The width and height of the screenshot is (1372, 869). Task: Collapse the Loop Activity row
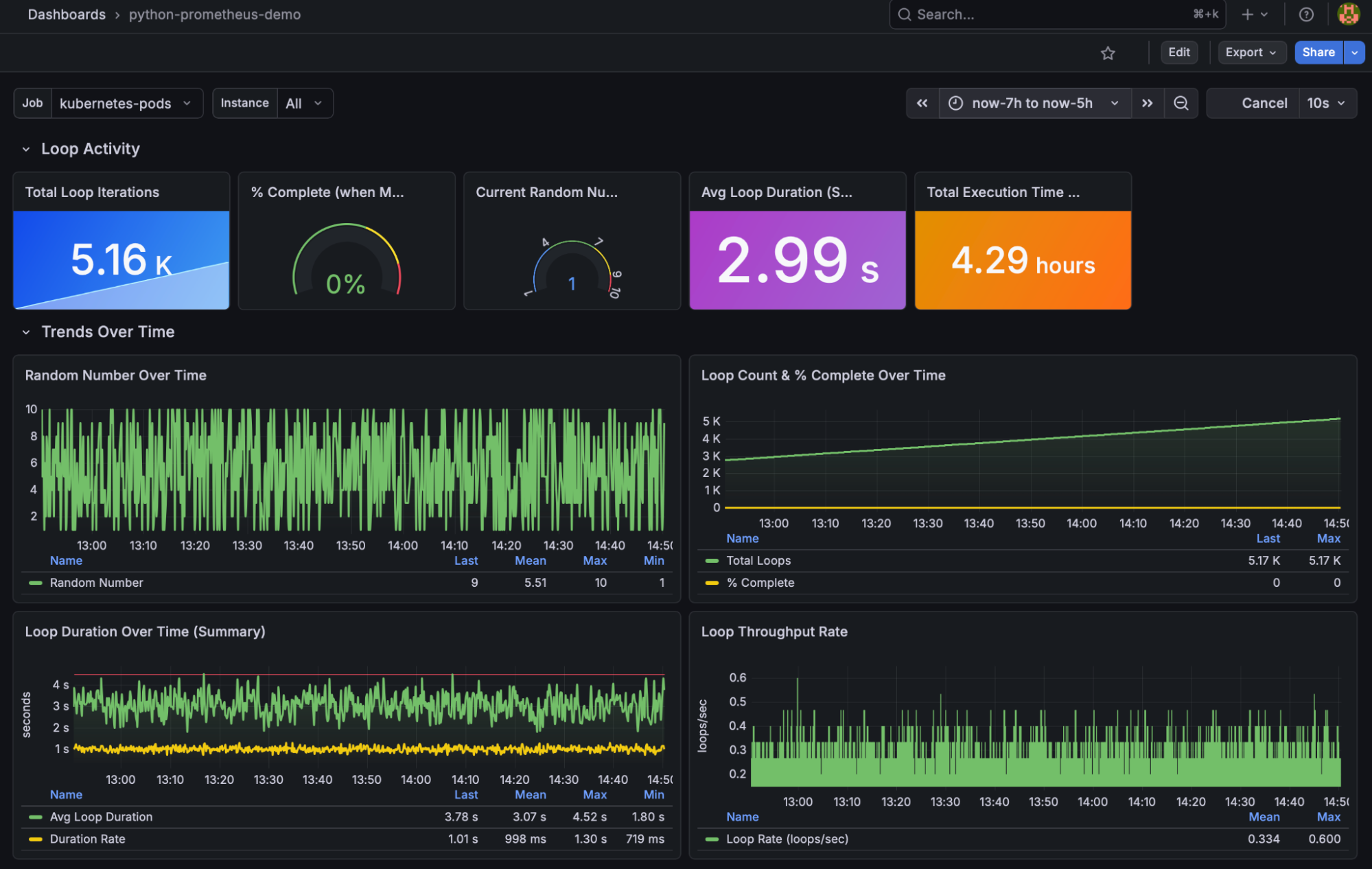point(26,149)
